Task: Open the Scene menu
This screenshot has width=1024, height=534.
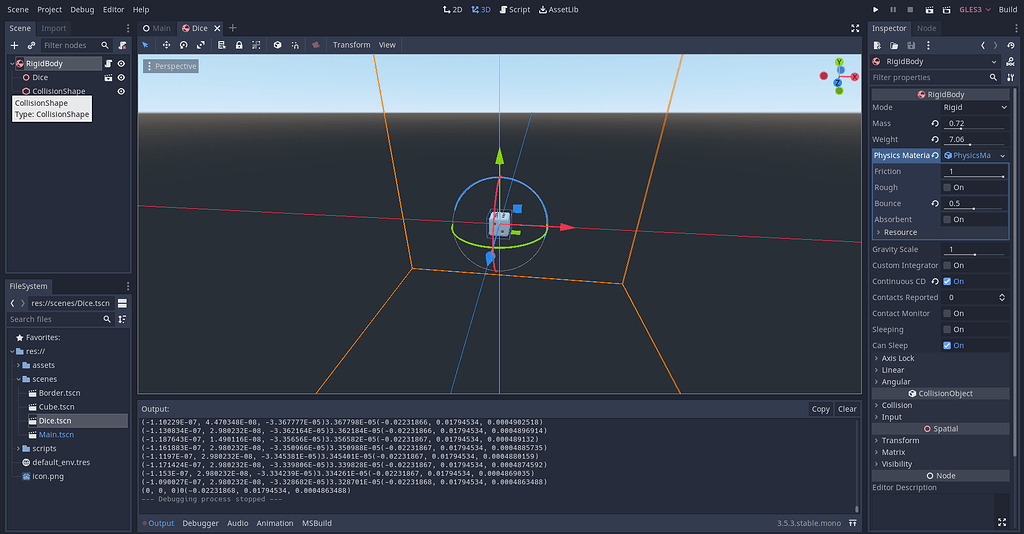Action: (x=18, y=10)
